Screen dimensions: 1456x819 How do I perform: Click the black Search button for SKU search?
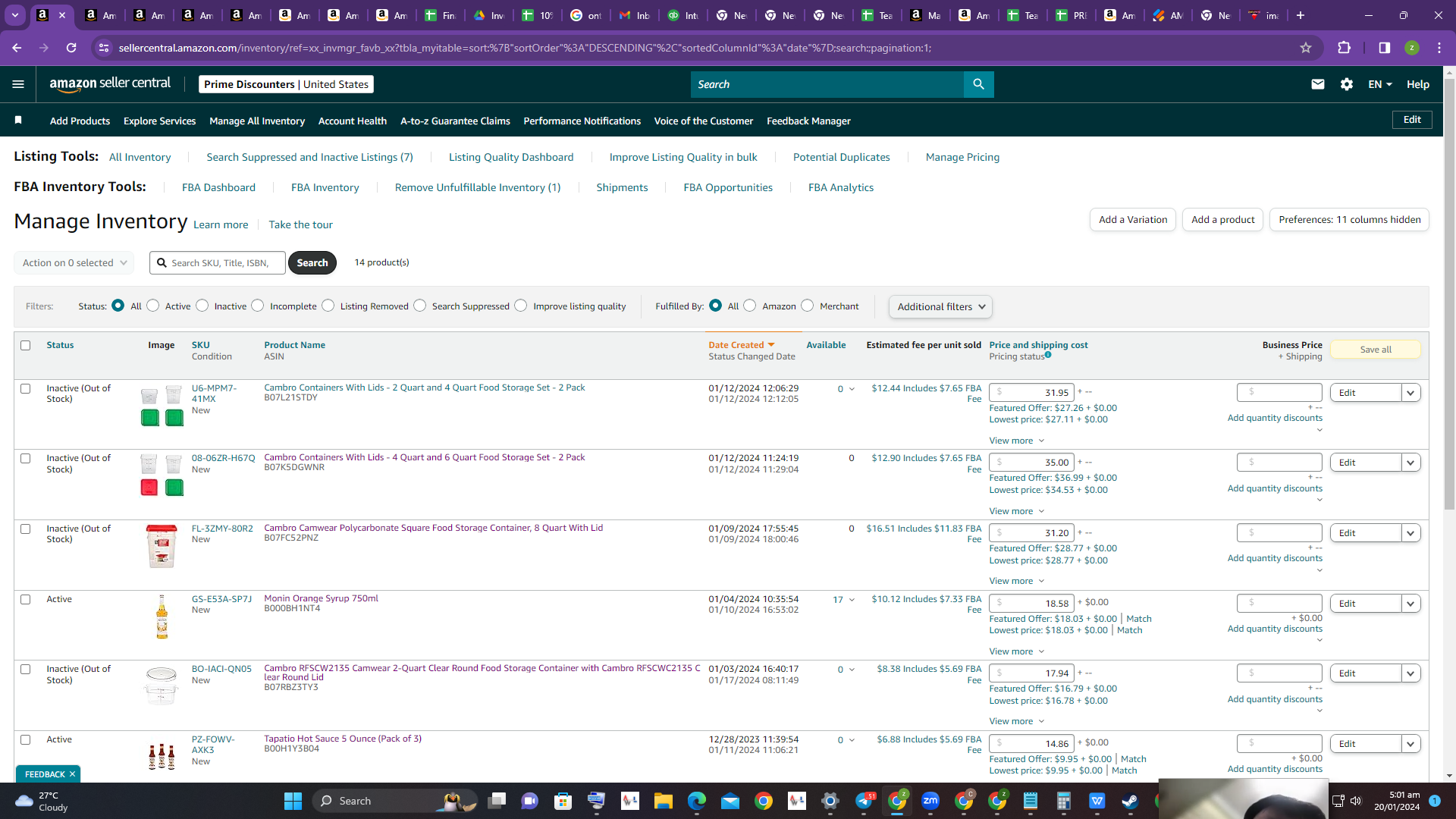click(312, 262)
